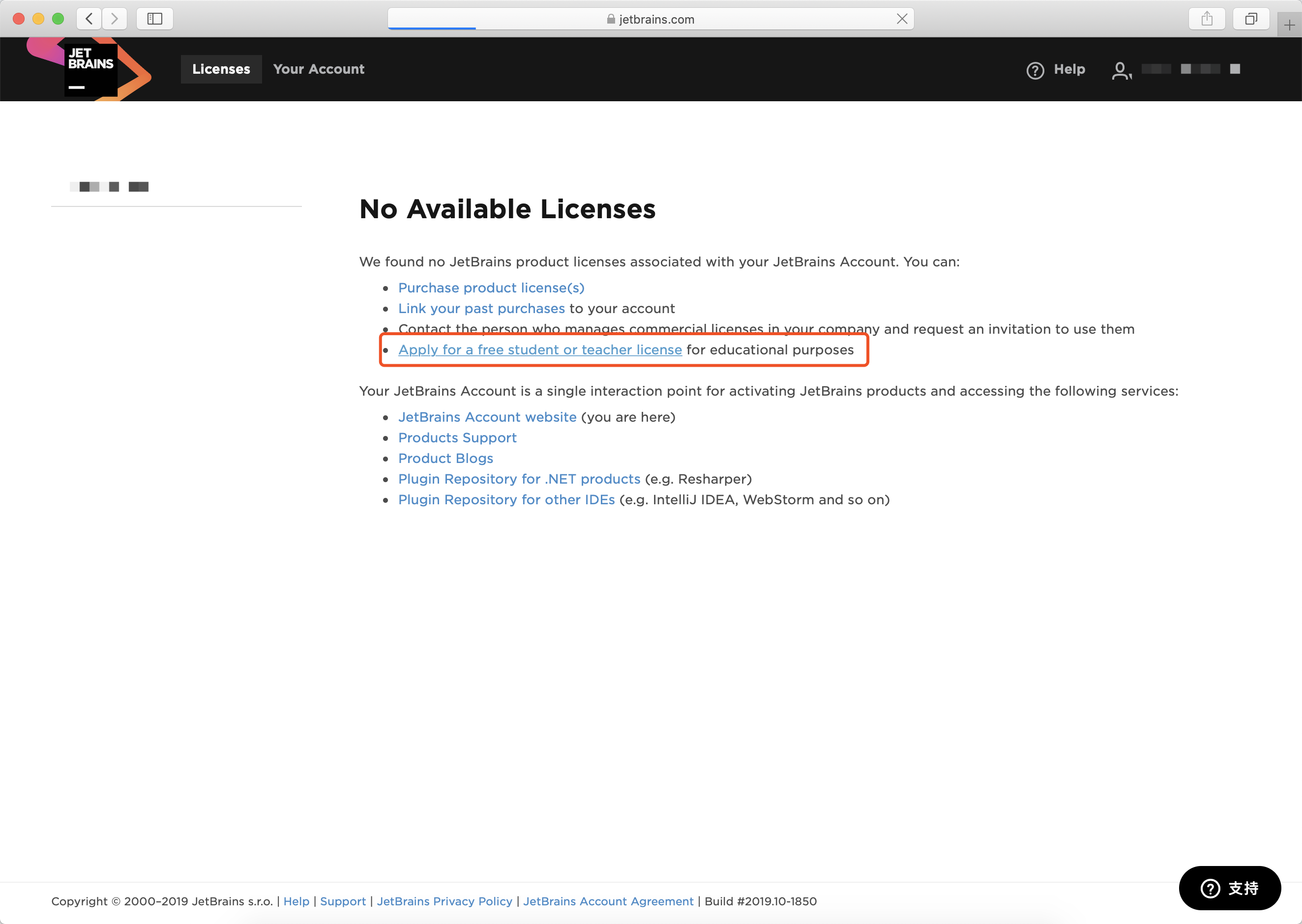Click the user account profile icon
Image resolution: width=1302 pixels, height=924 pixels.
pos(1120,69)
